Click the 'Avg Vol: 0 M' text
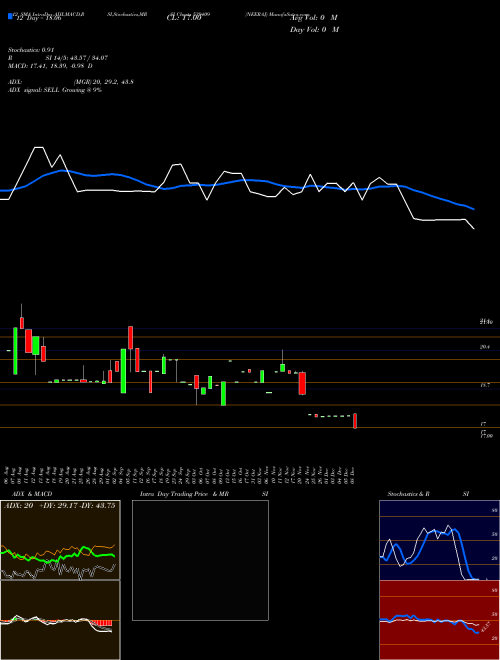Viewport: 500px width, 660px height. (314, 18)
